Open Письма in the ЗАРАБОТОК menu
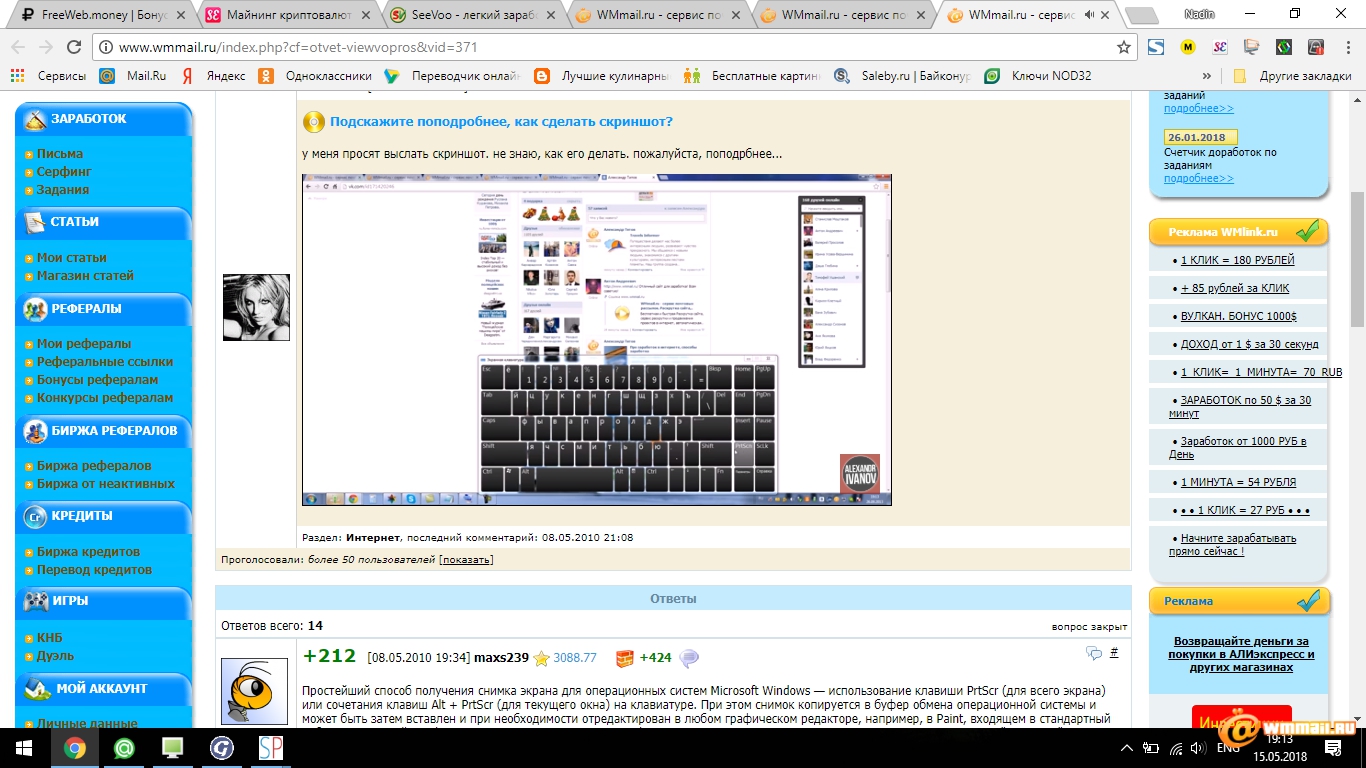 (x=60, y=154)
